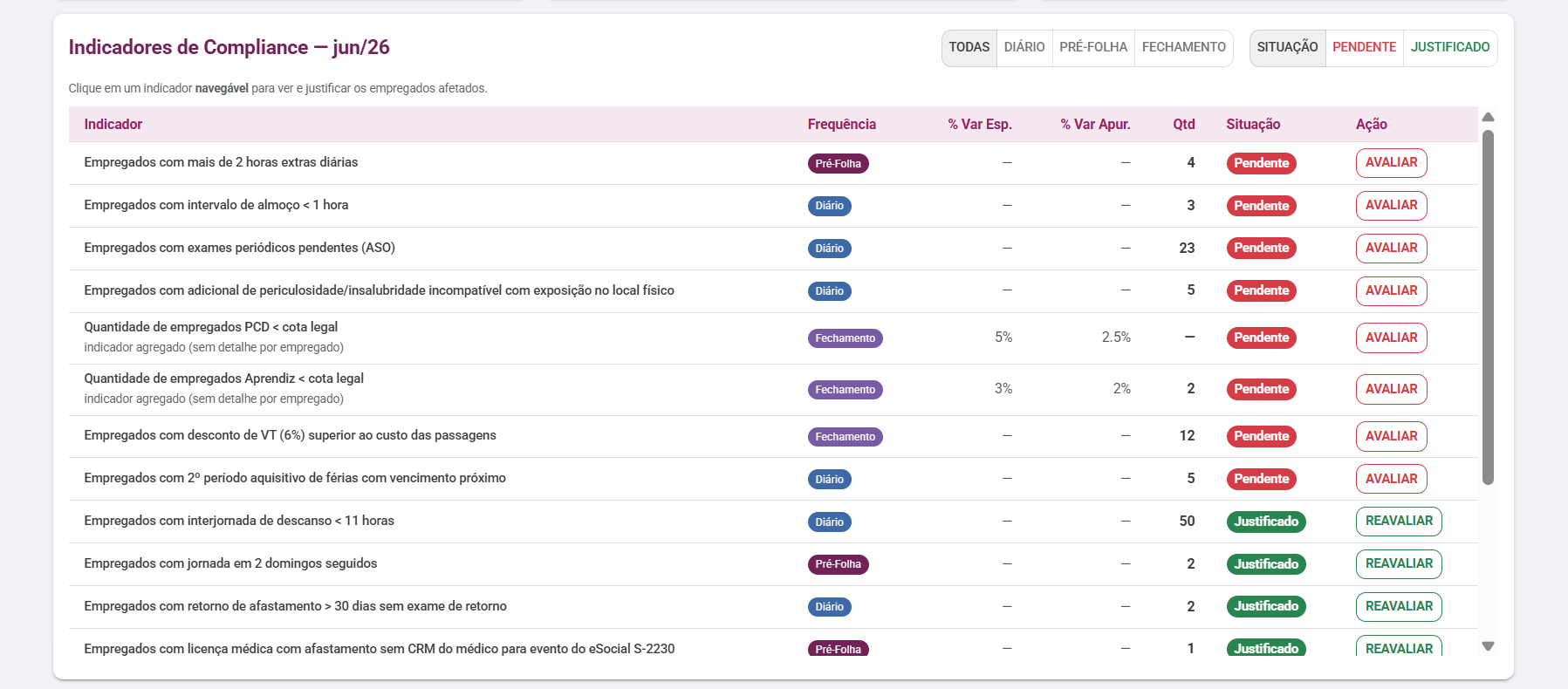1568x689 pixels.
Task: Click the % Var Apur. column header
Action: 1095,125
